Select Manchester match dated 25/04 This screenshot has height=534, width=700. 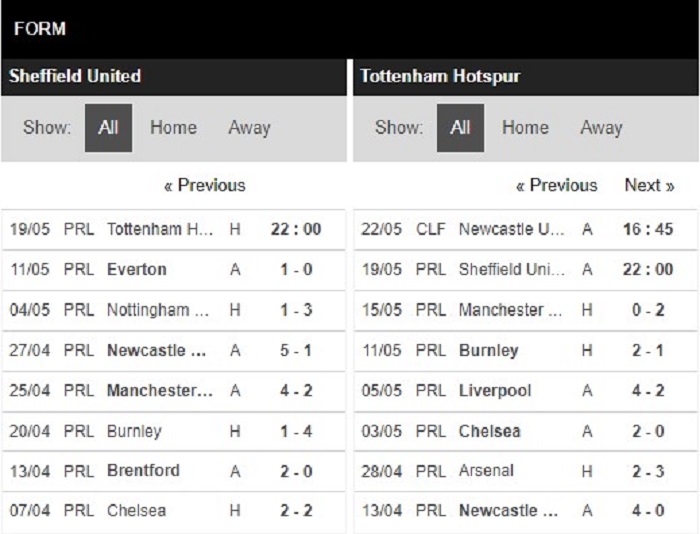point(173,391)
